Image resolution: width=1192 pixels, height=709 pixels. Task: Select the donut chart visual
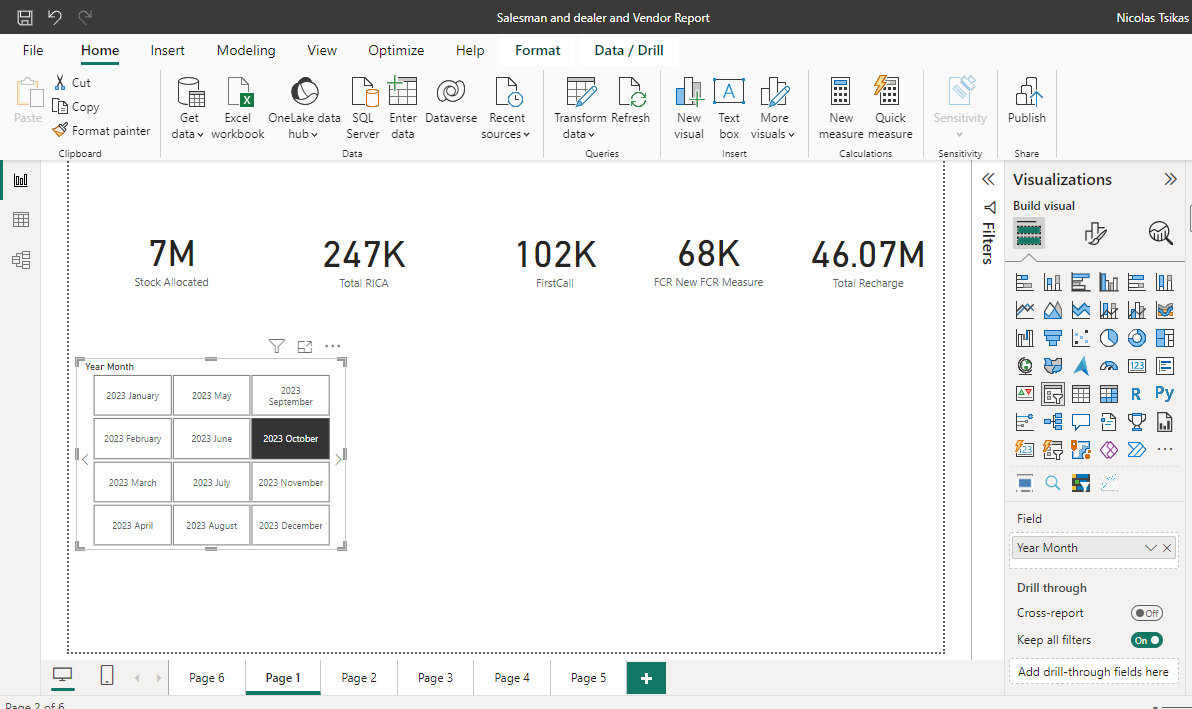(x=1137, y=338)
